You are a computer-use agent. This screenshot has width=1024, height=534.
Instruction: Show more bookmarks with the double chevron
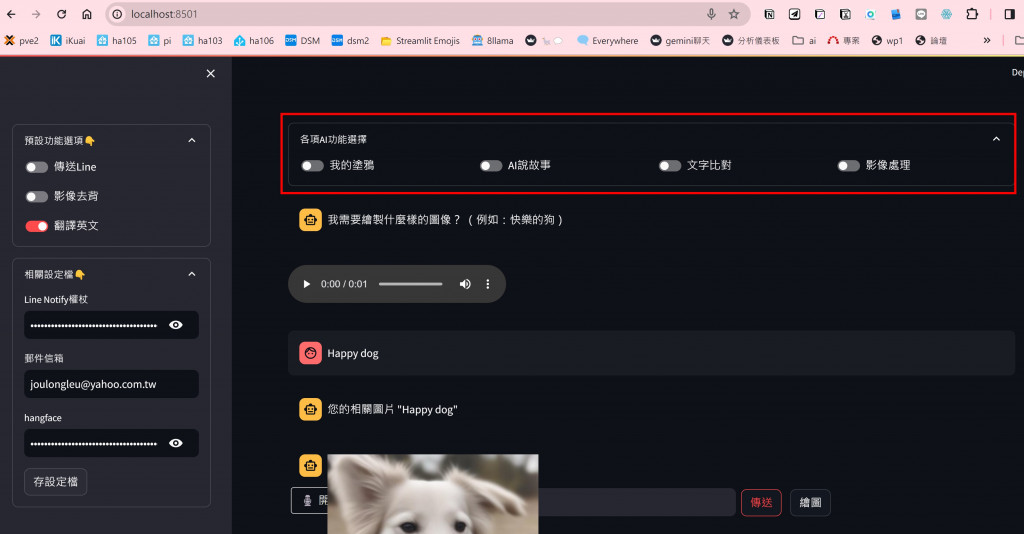click(987, 40)
